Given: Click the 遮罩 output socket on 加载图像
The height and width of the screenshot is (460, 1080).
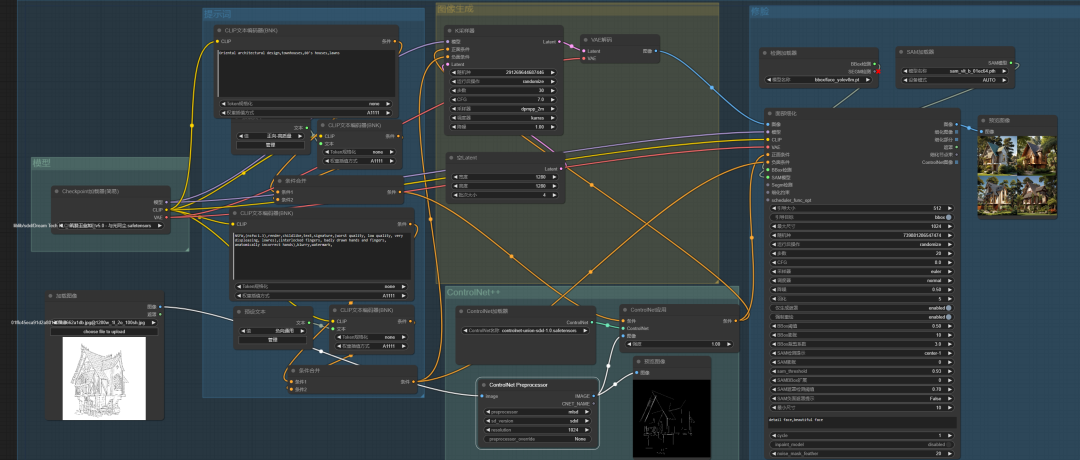Looking at the screenshot, I should pyautogui.click(x=160, y=314).
